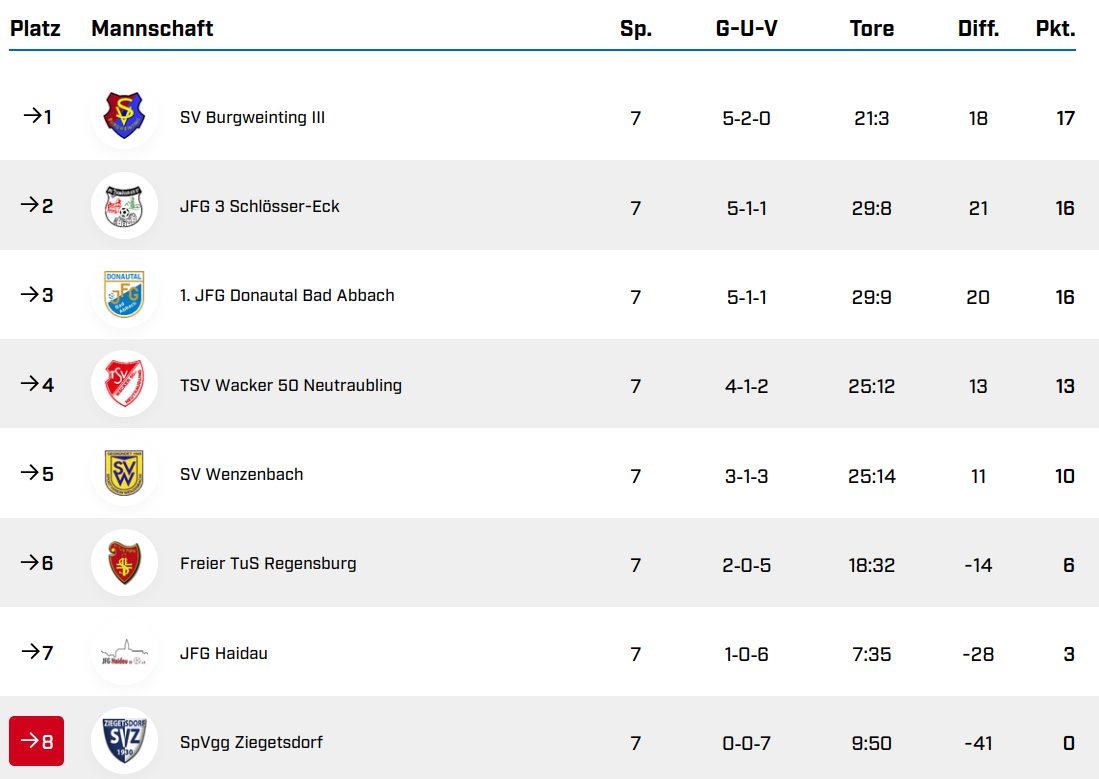Click the Pkt. column header

click(x=1055, y=29)
